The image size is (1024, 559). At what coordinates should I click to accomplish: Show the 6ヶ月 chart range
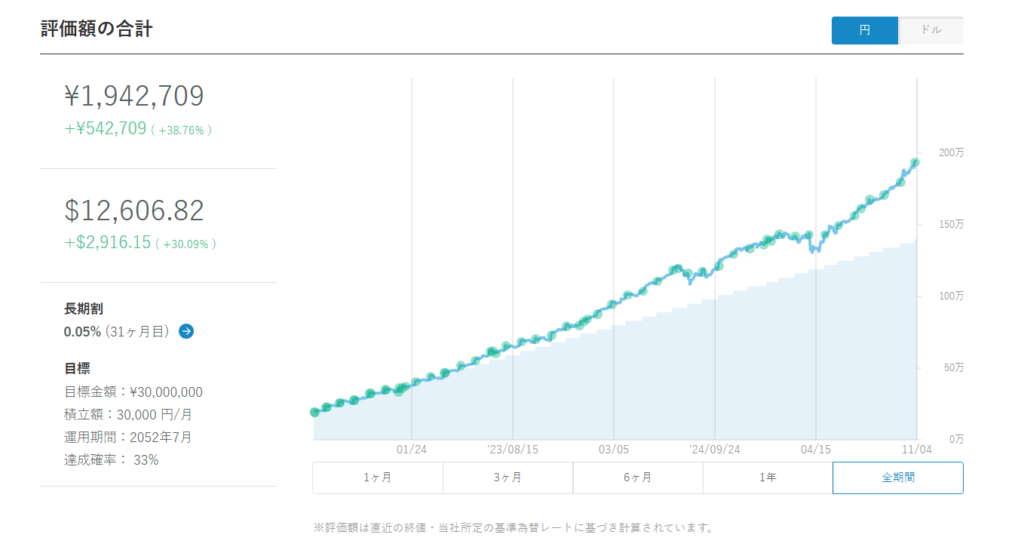637,478
